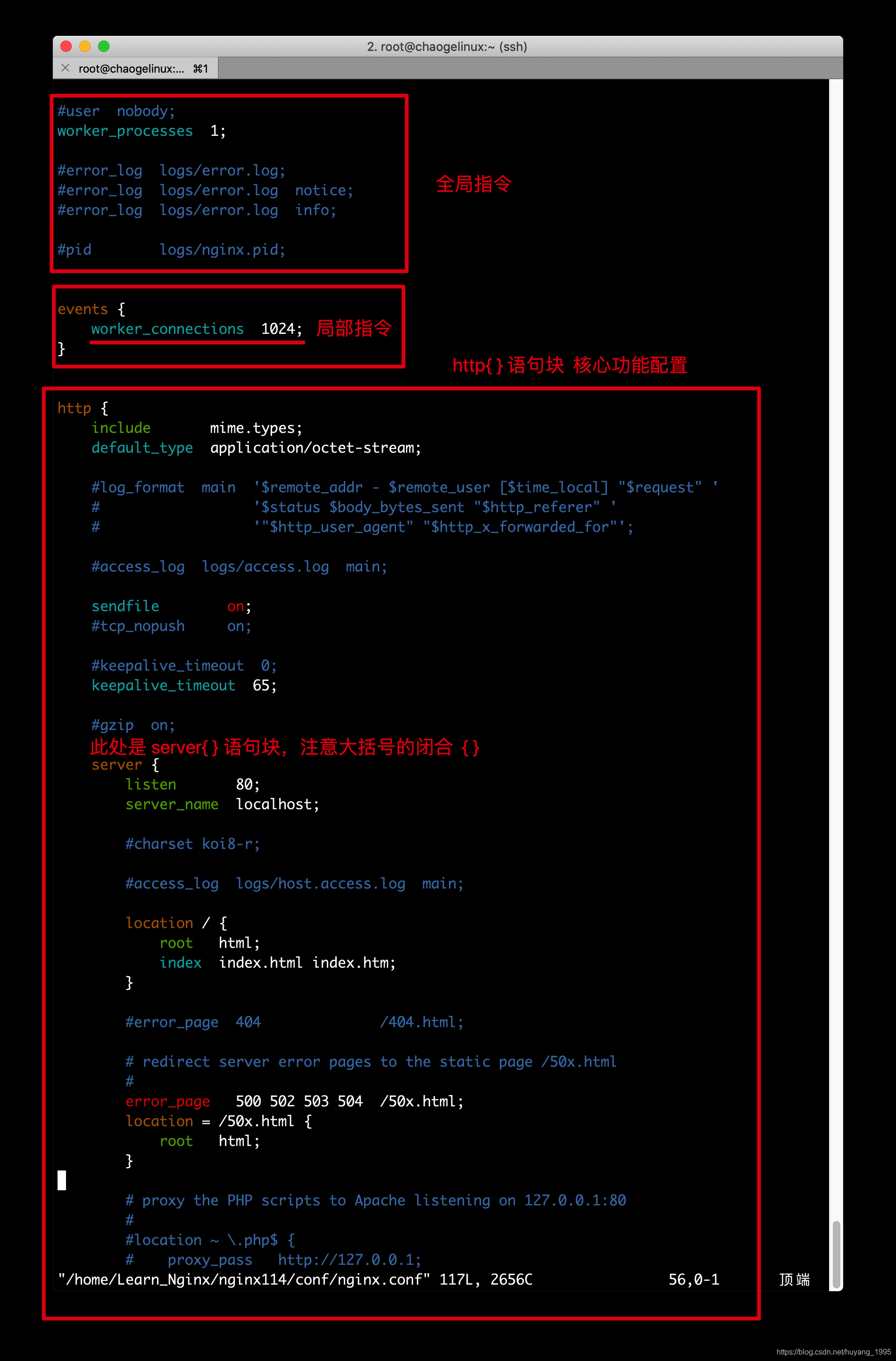Click the 'server_name' directive

pyautogui.click(x=172, y=805)
